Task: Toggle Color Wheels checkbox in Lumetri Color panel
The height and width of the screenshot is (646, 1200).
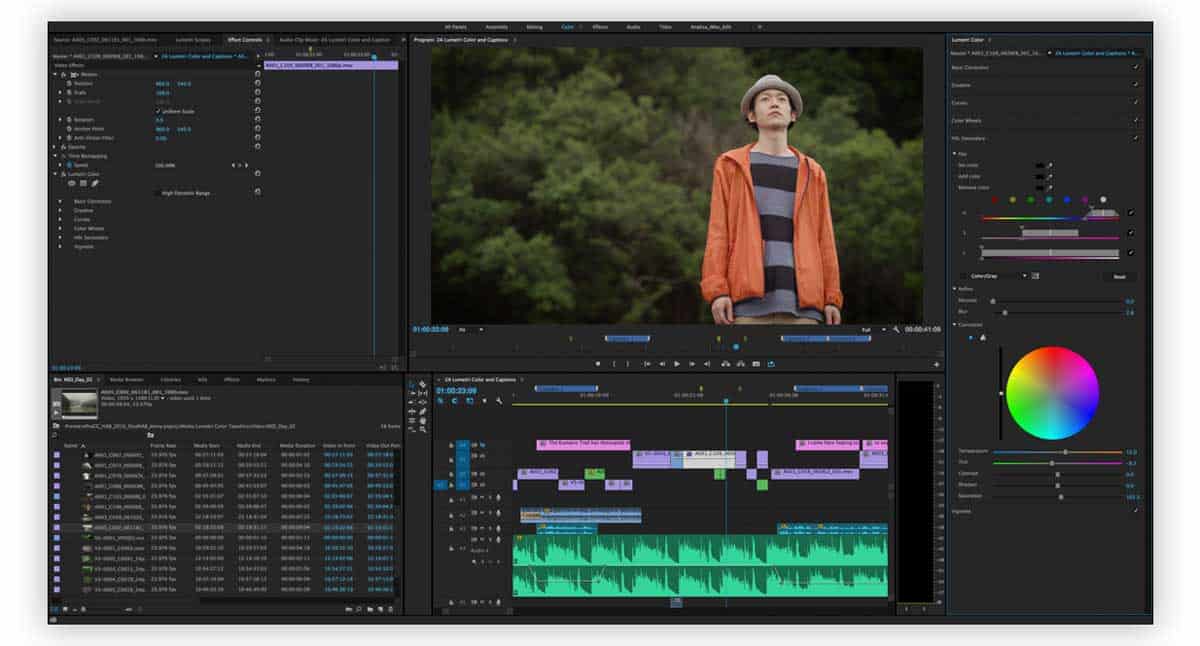Action: click(x=1136, y=121)
